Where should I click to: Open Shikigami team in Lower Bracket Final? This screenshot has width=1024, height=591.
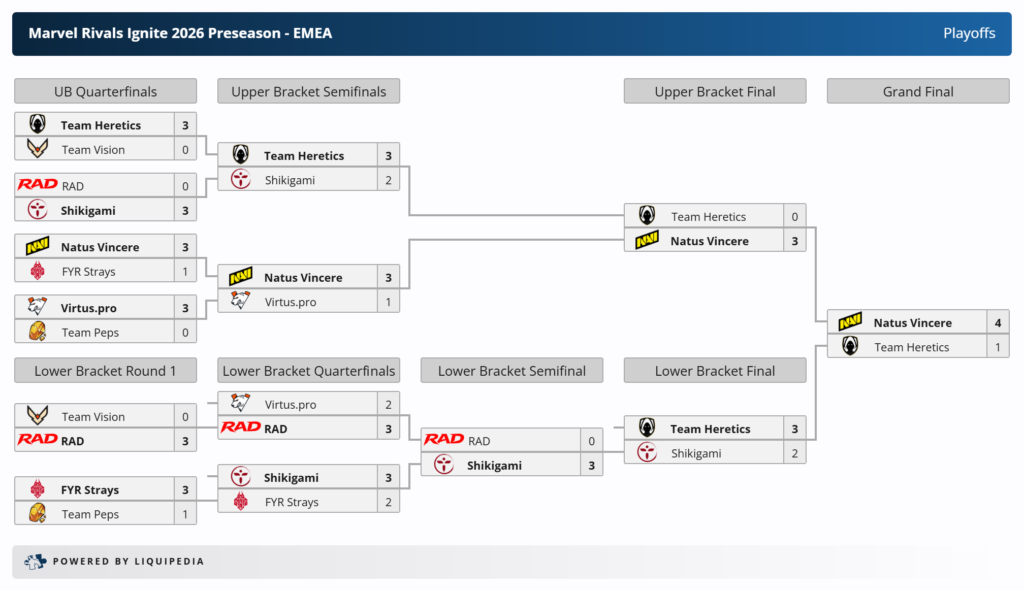(696, 453)
